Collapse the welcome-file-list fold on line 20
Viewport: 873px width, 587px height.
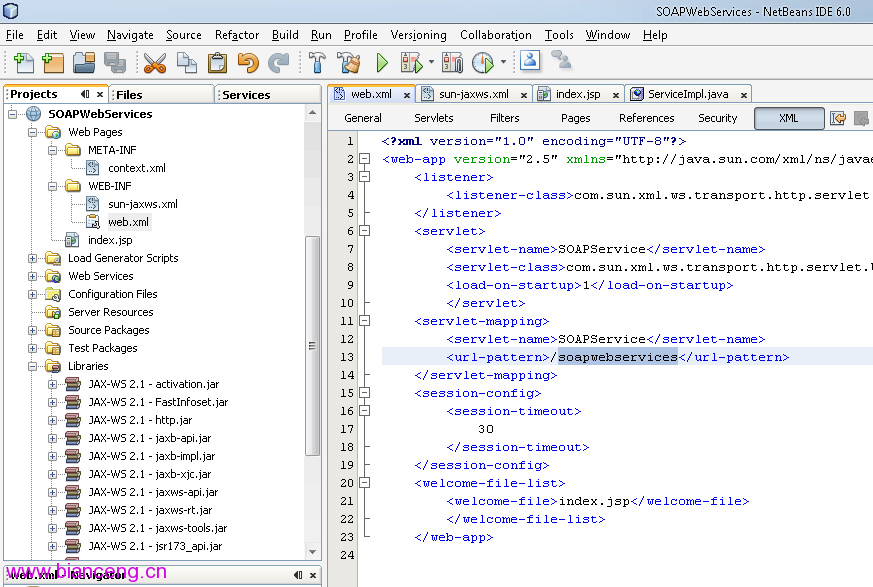tap(365, 483)
